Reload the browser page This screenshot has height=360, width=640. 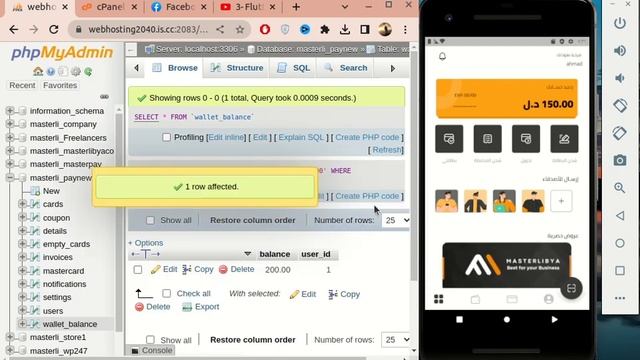click(53, 29)
